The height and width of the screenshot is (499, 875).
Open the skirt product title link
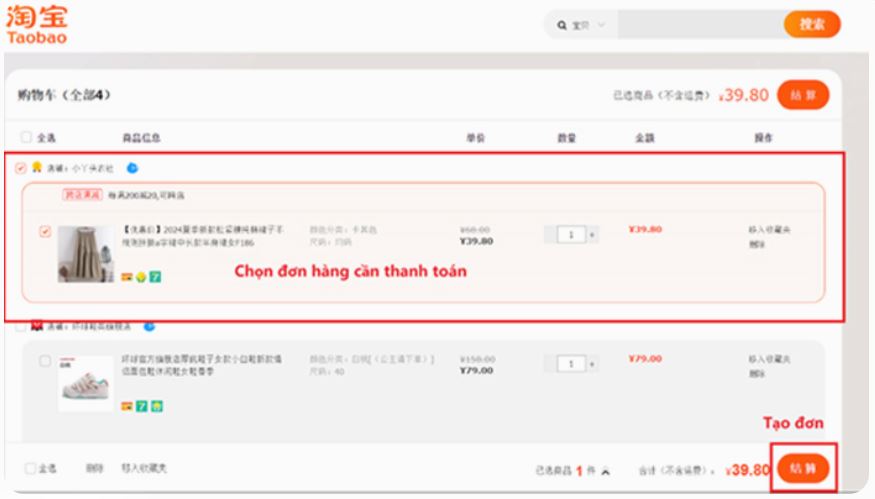tap(203, 236)
